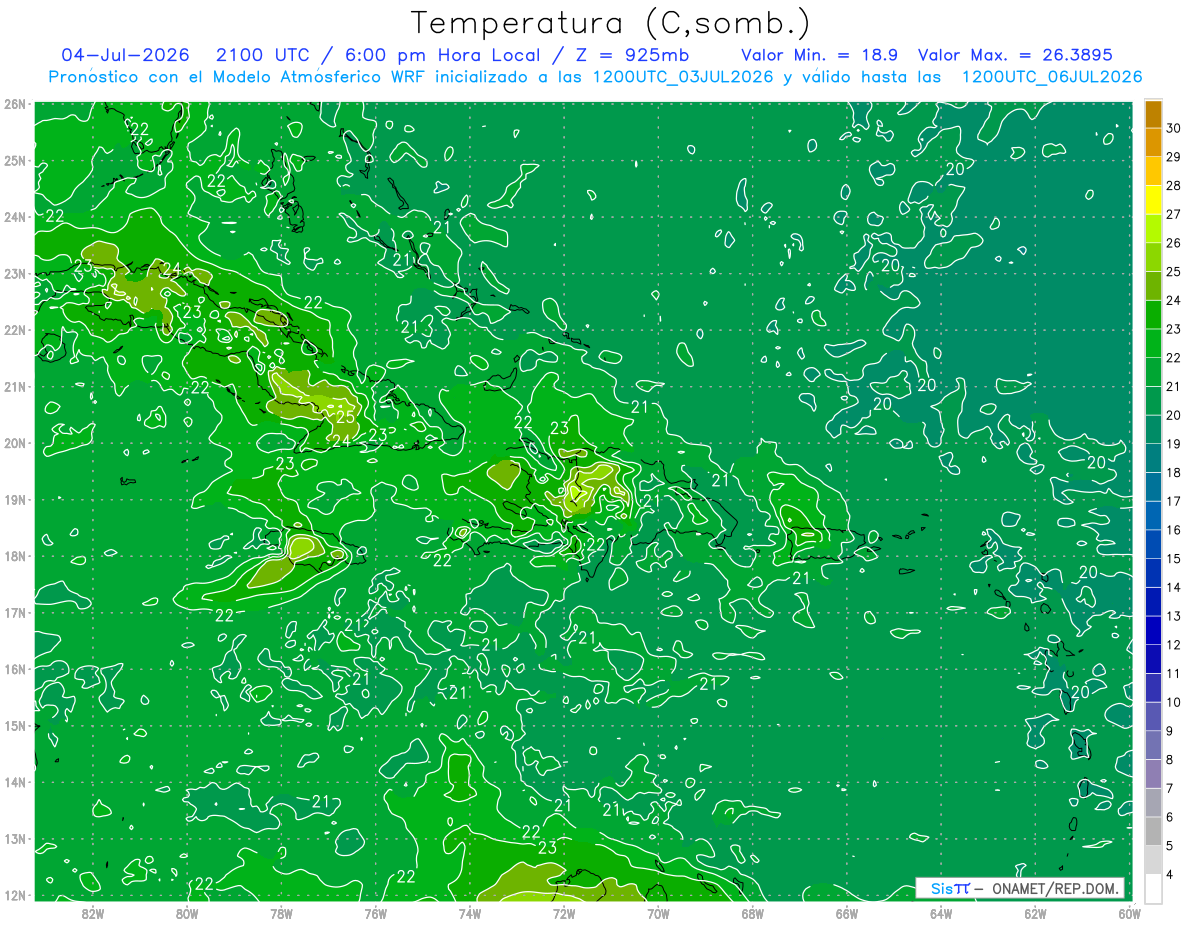Click the 'SisPi – ONAMET/REP.DOM.' source label
Image resolution: width=1200 pixels, height=927 pixels.
tap(1020, 888)
